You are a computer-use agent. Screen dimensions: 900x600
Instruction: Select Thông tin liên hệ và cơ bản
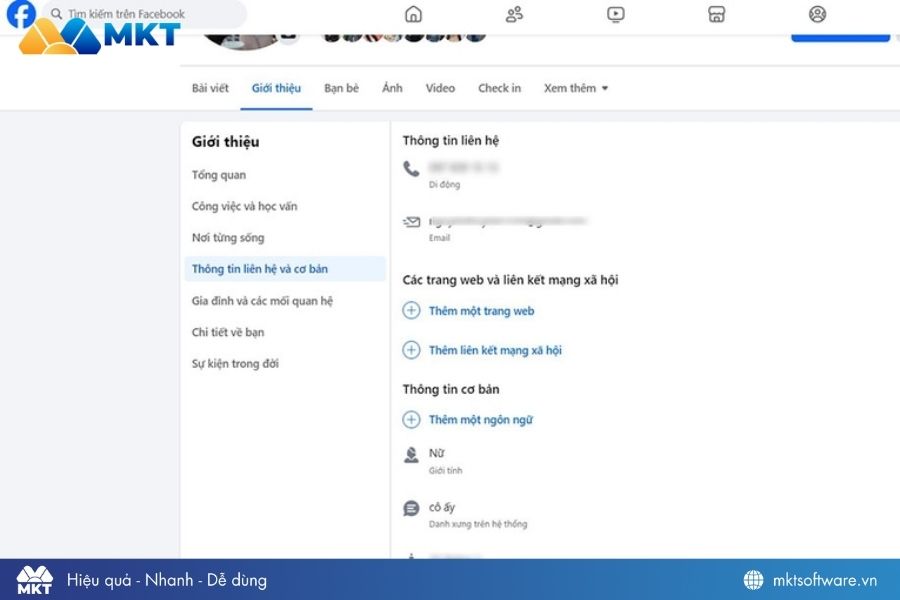pyautogui.click(x=285, y=269)
